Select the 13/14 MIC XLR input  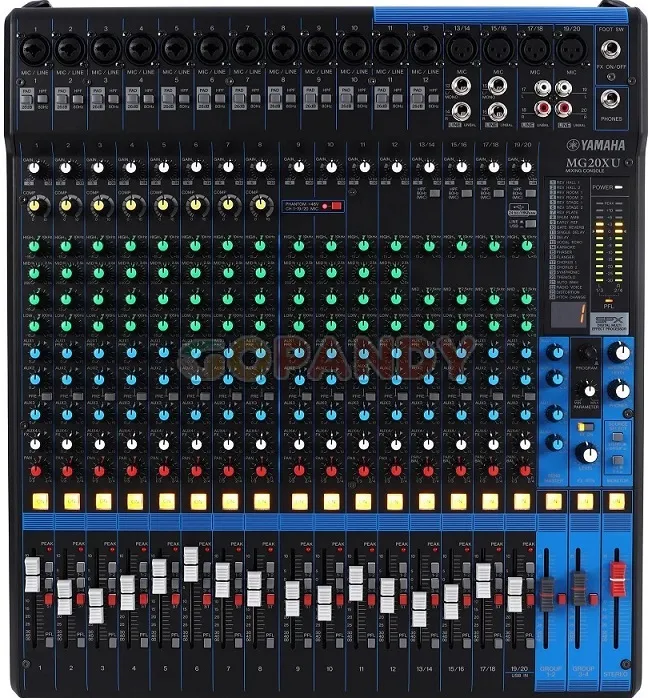click(461, 49)
